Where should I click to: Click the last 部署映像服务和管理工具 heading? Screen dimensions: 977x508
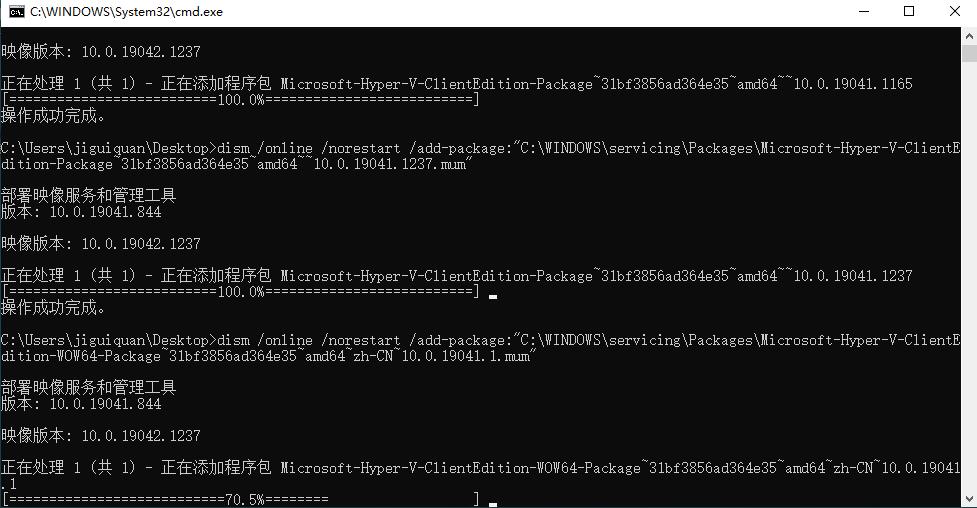coord(88,387)
